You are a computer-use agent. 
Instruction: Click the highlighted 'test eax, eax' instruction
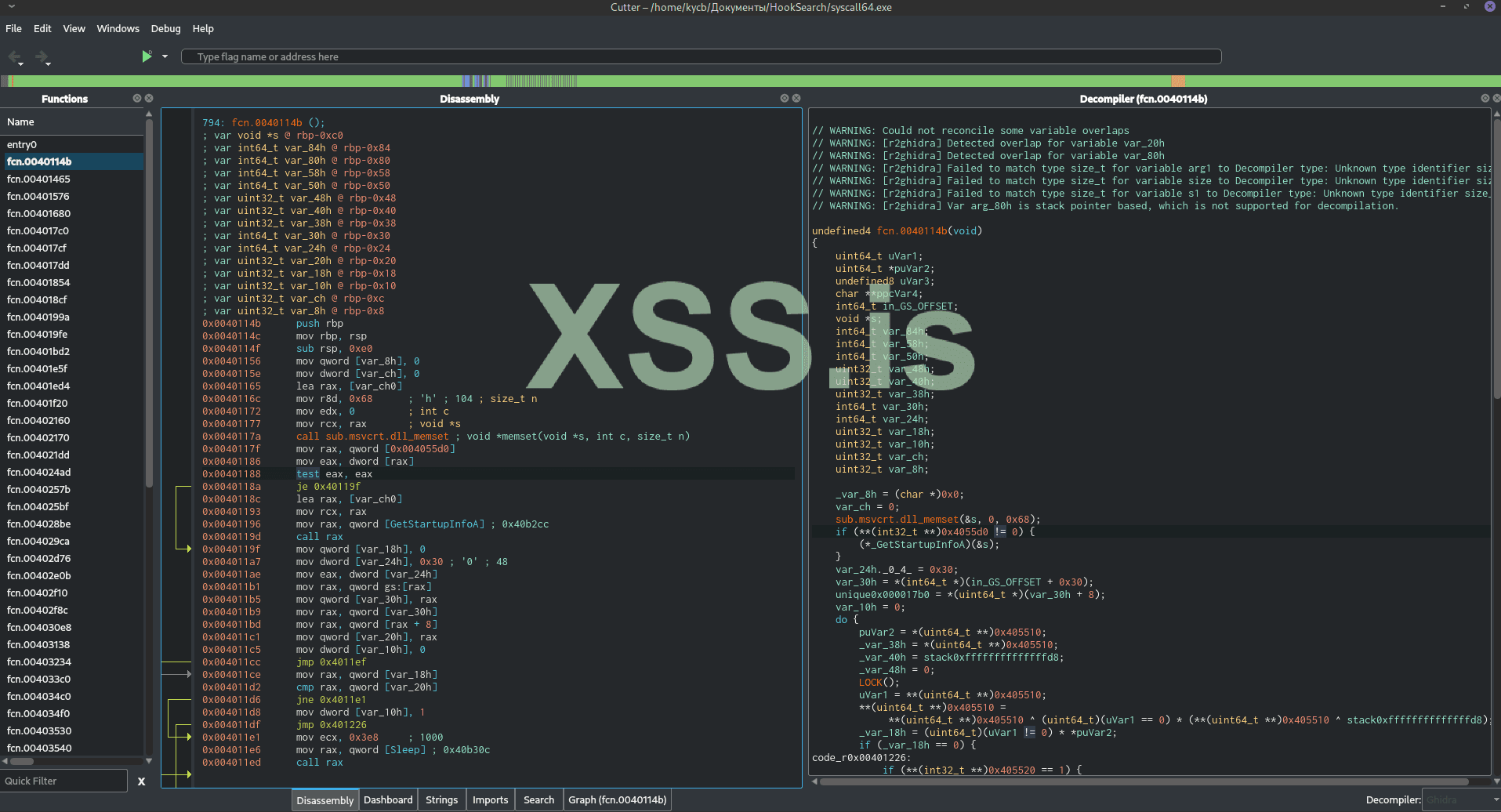(x=334, y=474)
